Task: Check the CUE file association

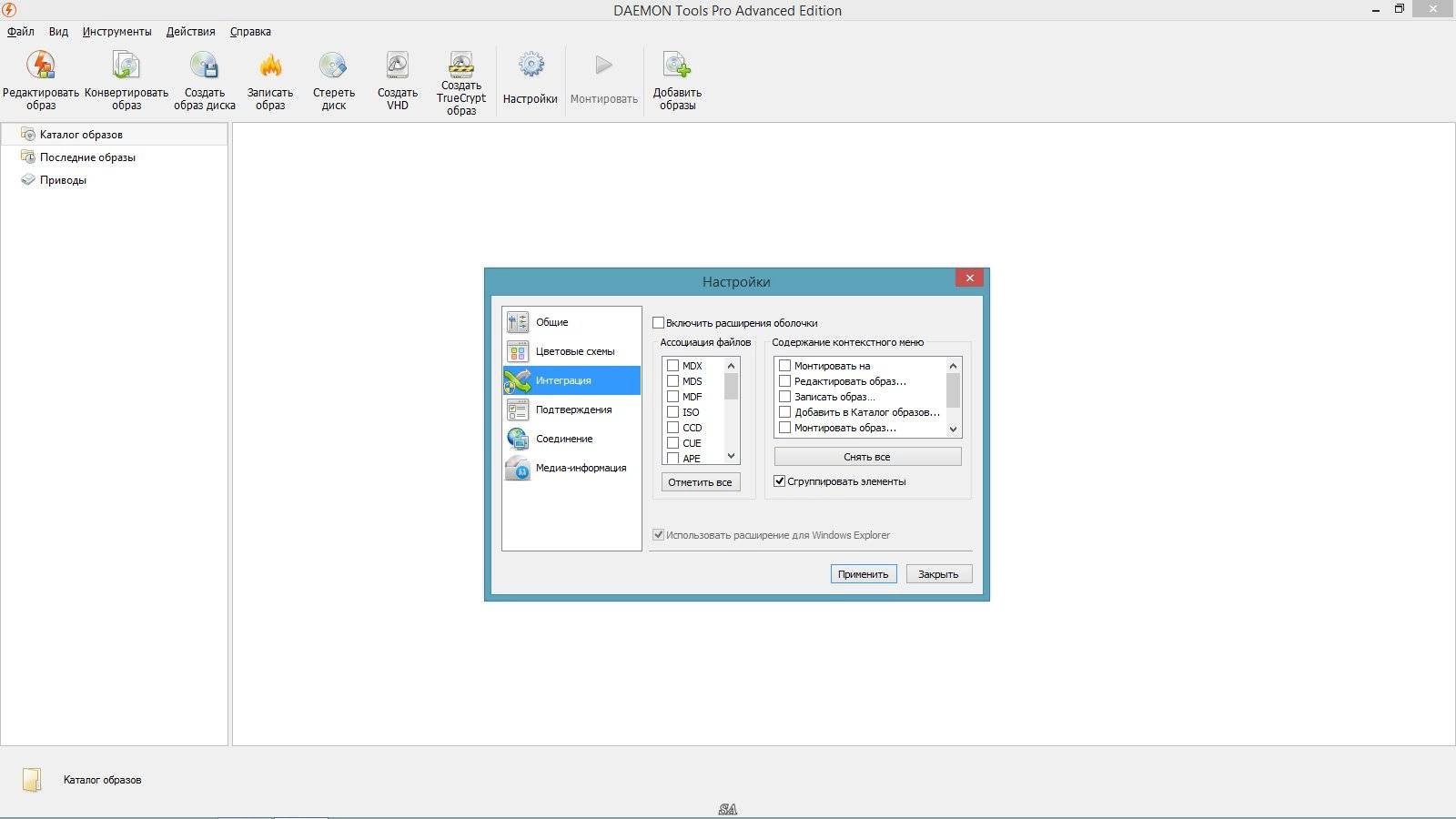Action: tap(672, 443)
